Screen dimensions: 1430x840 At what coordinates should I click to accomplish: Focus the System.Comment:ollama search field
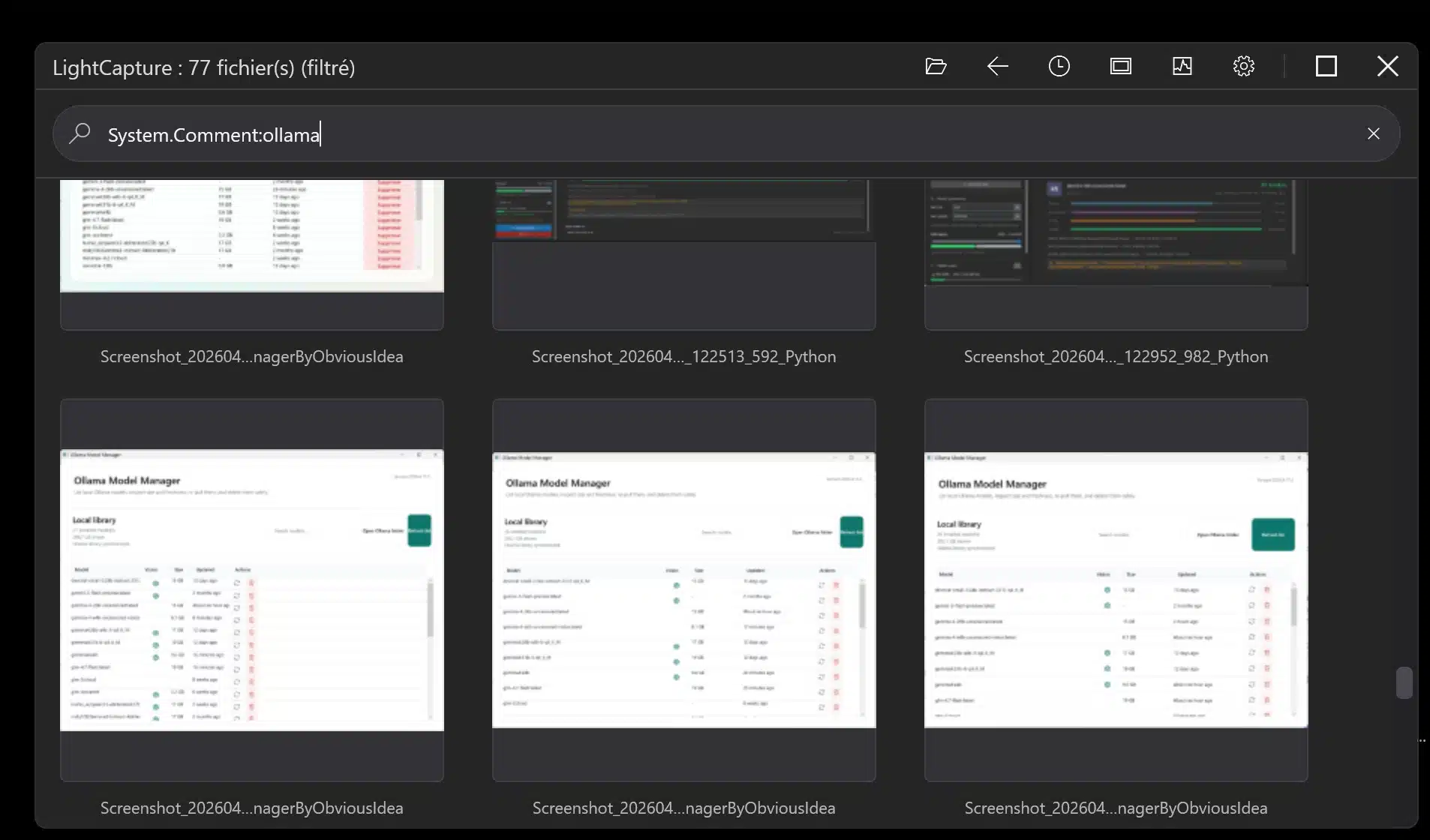pyautogui.click(x=726, y=133)
